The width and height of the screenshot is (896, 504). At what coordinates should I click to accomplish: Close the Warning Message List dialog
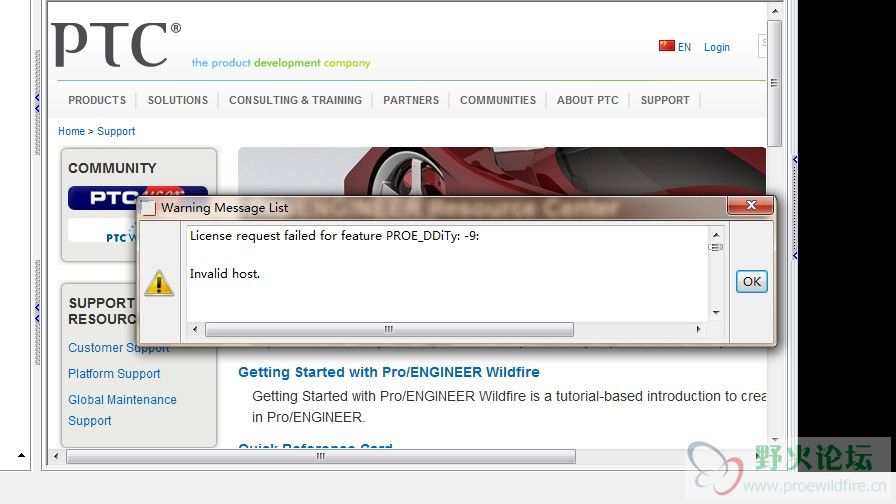click(x=751, y=205)
